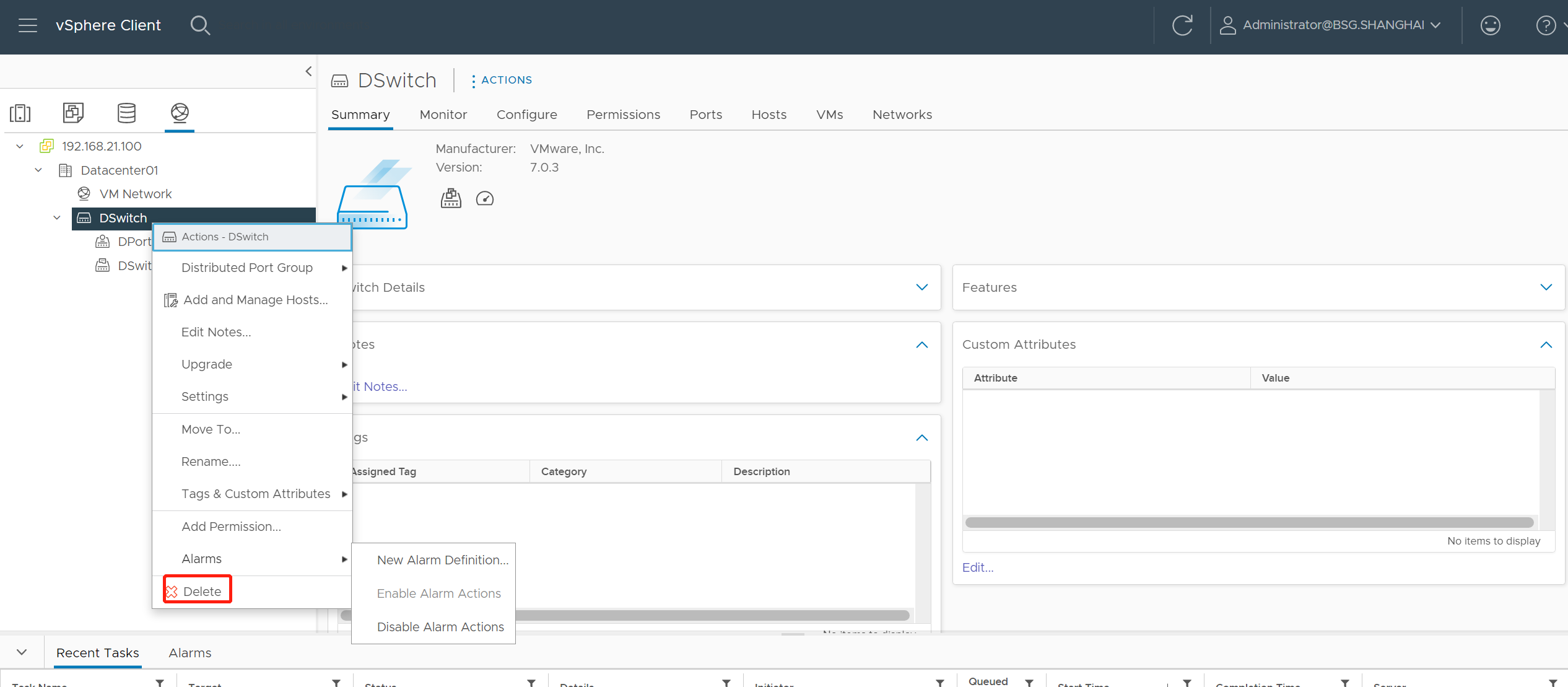The height and width of the screenshot is (687, 1568).
Task: Switch to the Alarms bottom panel tab
Action: [x=189, y=653]
